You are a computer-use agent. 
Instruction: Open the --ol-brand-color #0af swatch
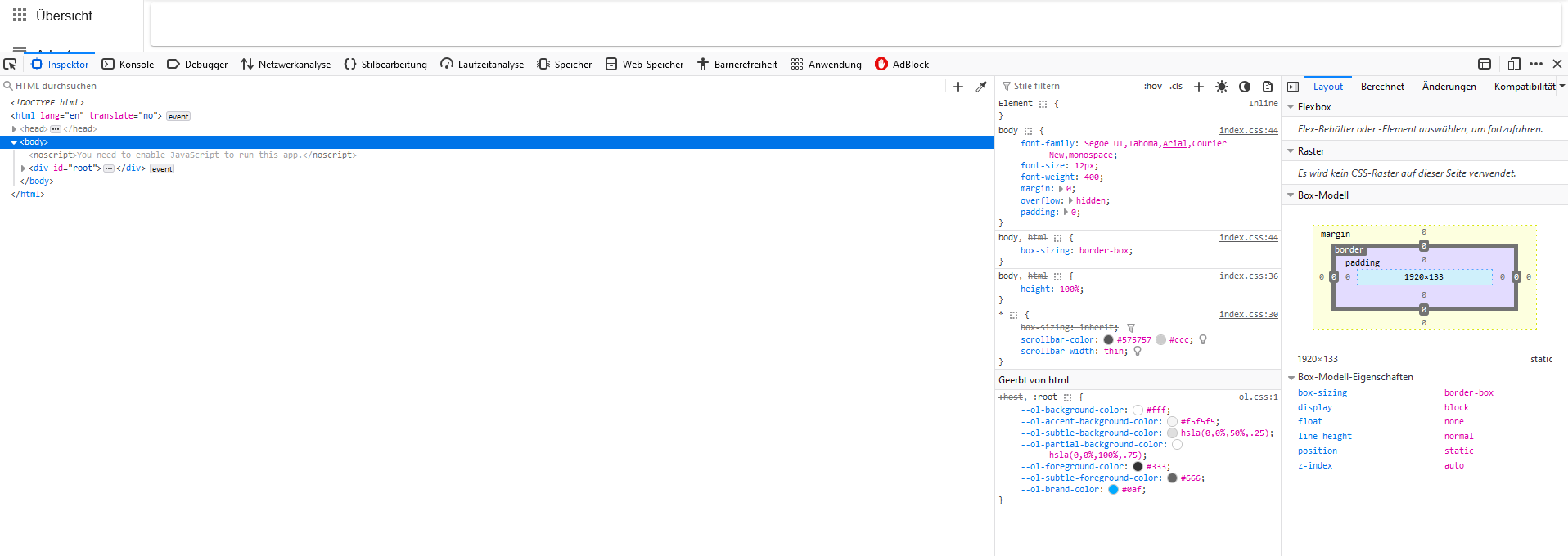[x=1113, y=489]
